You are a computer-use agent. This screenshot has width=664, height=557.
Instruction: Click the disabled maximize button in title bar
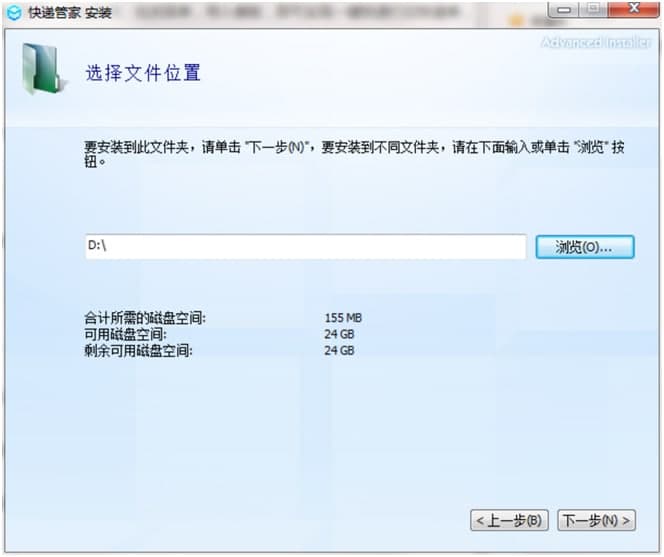point(594,9)
